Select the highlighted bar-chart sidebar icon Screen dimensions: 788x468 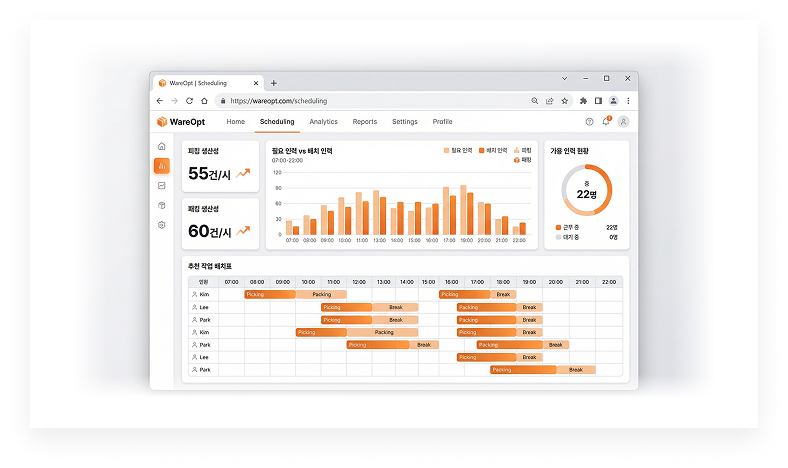pyautogui.click(x=161, y=166)
